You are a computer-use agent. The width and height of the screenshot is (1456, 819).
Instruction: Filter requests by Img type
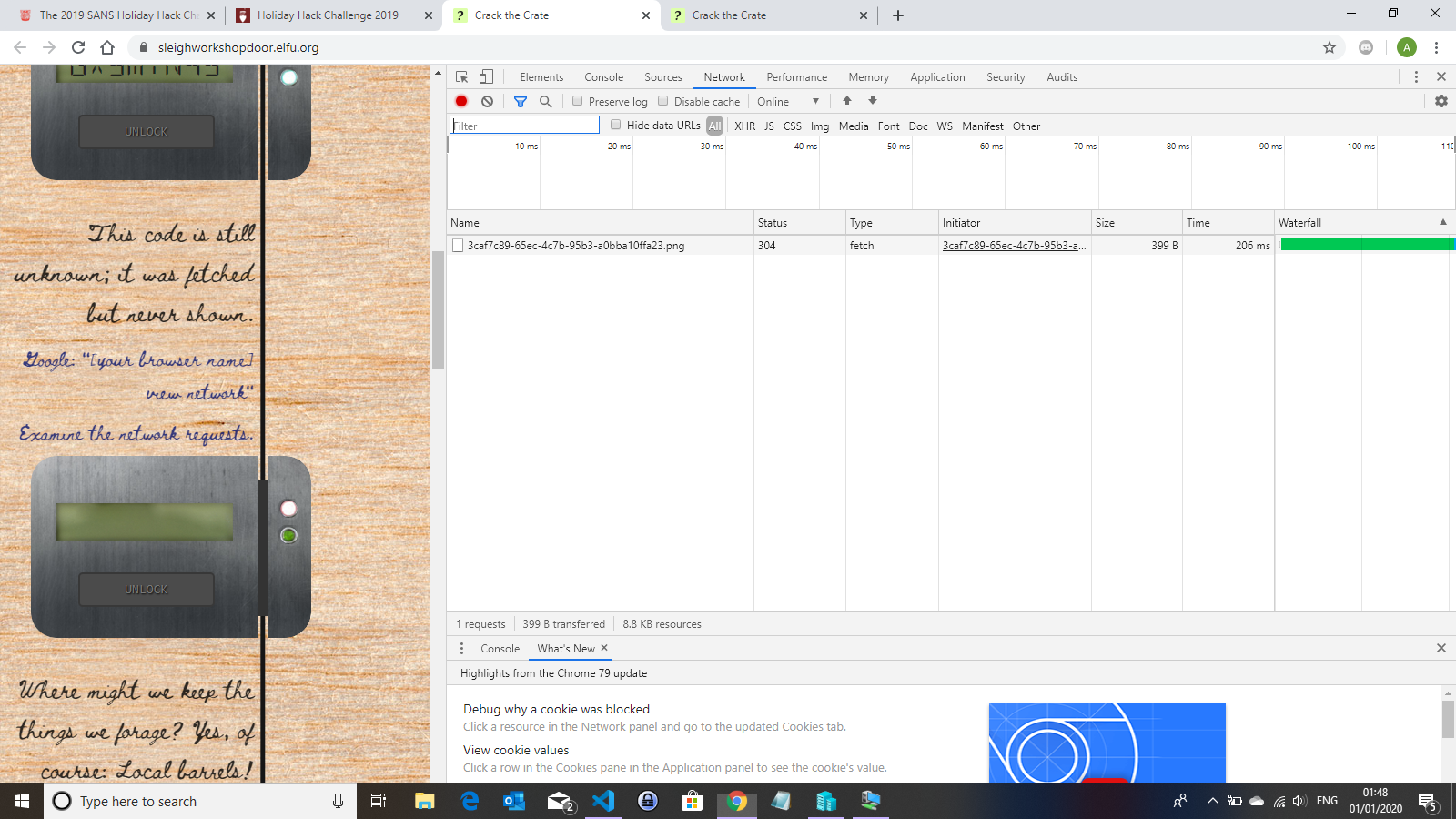click(820, 126)
